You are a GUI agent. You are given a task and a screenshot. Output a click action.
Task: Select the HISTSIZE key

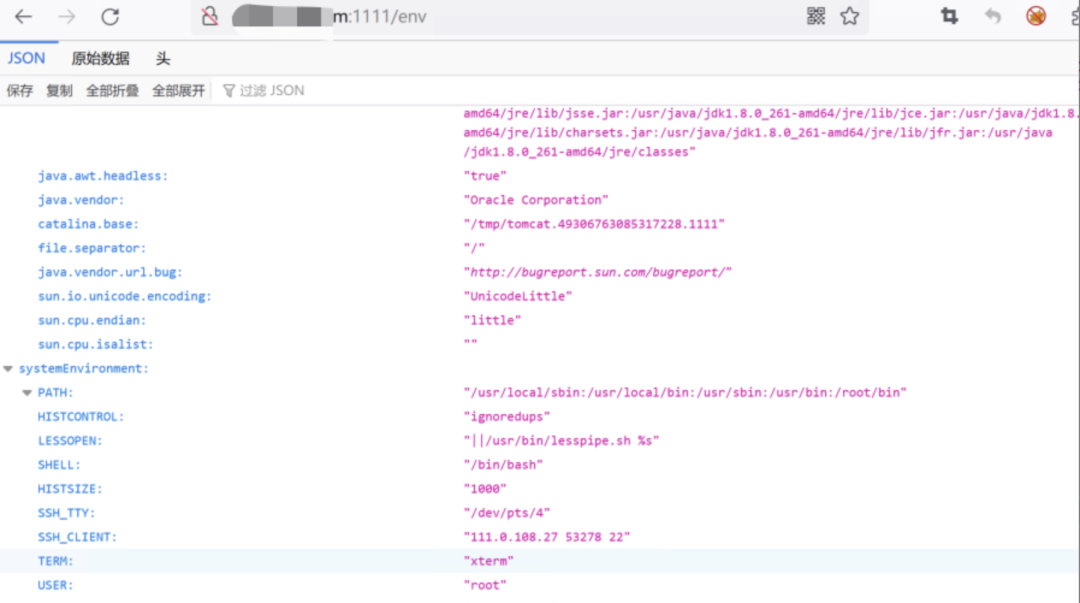[70, 489]
